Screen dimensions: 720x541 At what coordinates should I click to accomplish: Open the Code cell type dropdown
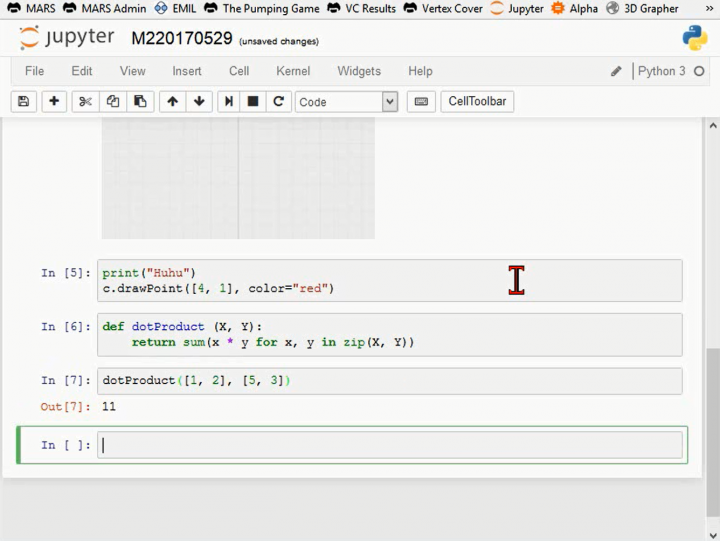click(x=347, y=101)
